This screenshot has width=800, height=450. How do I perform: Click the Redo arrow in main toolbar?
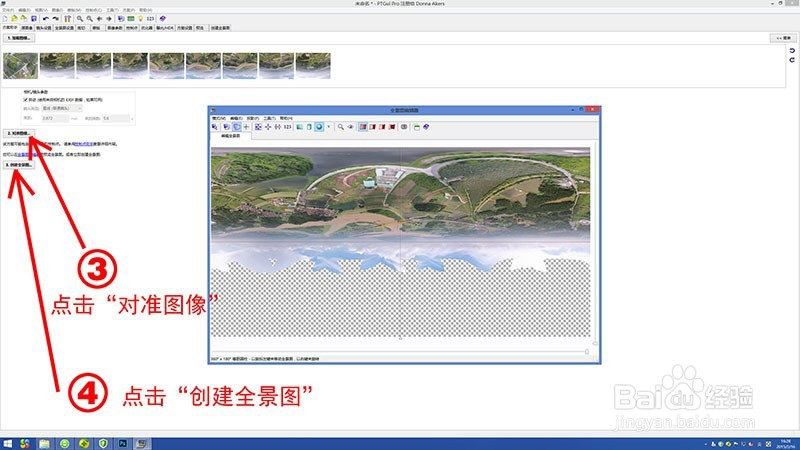56,19
